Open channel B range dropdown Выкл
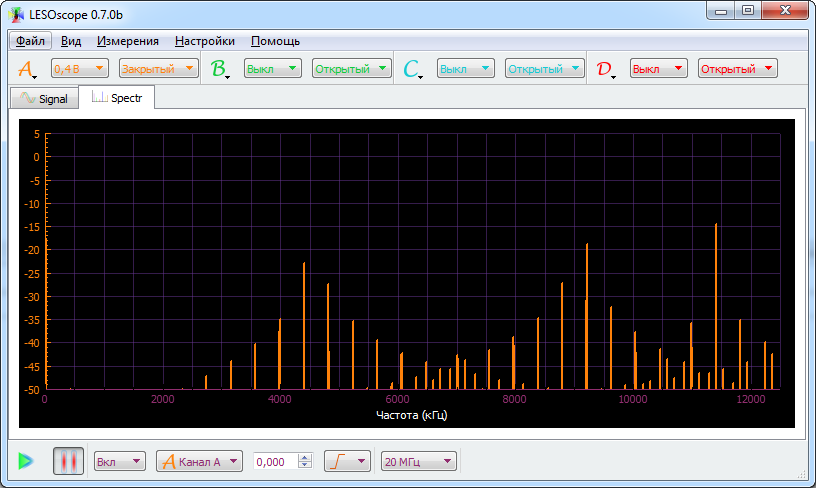Image resolution: width=816 pixels, height=488 pixels. pos(273,69)
